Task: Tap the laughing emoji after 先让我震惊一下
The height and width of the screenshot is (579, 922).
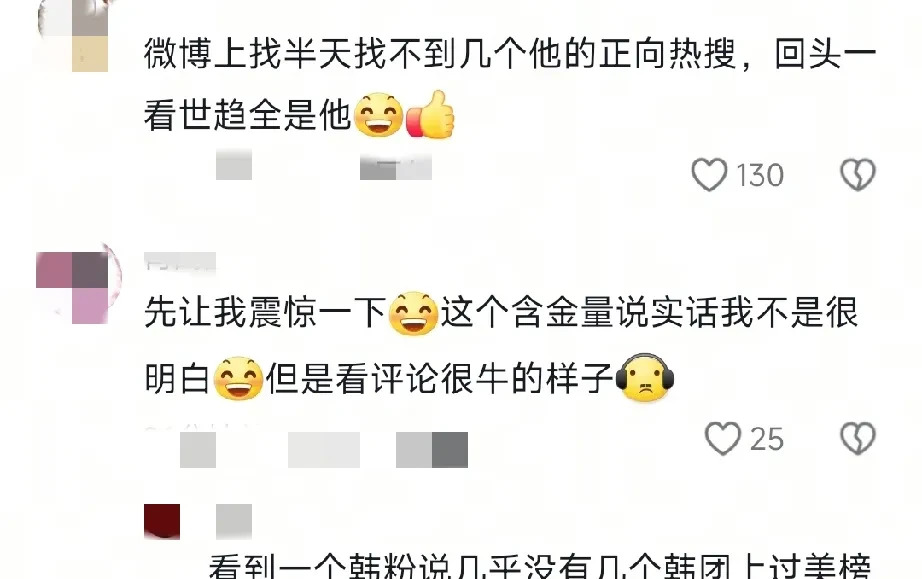Action: [414, 313]
